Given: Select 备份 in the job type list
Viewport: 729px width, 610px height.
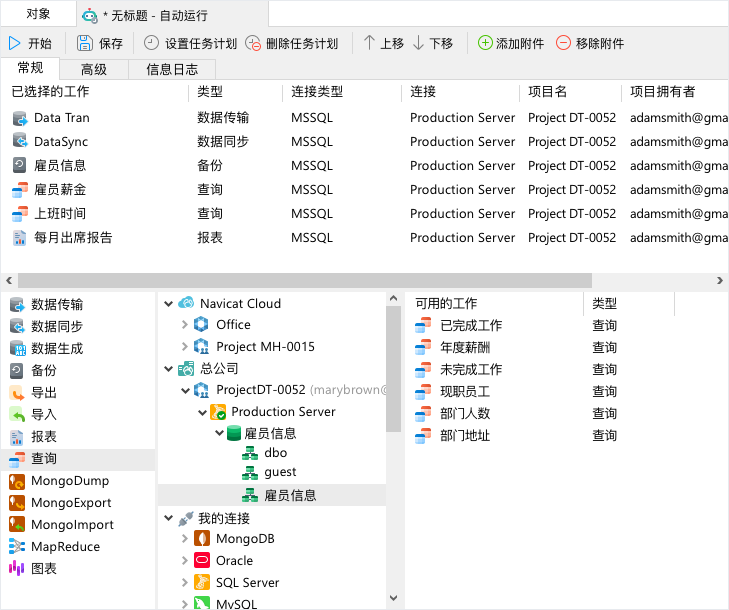Looking at the screenshot, I should click(x=44, y=370).
